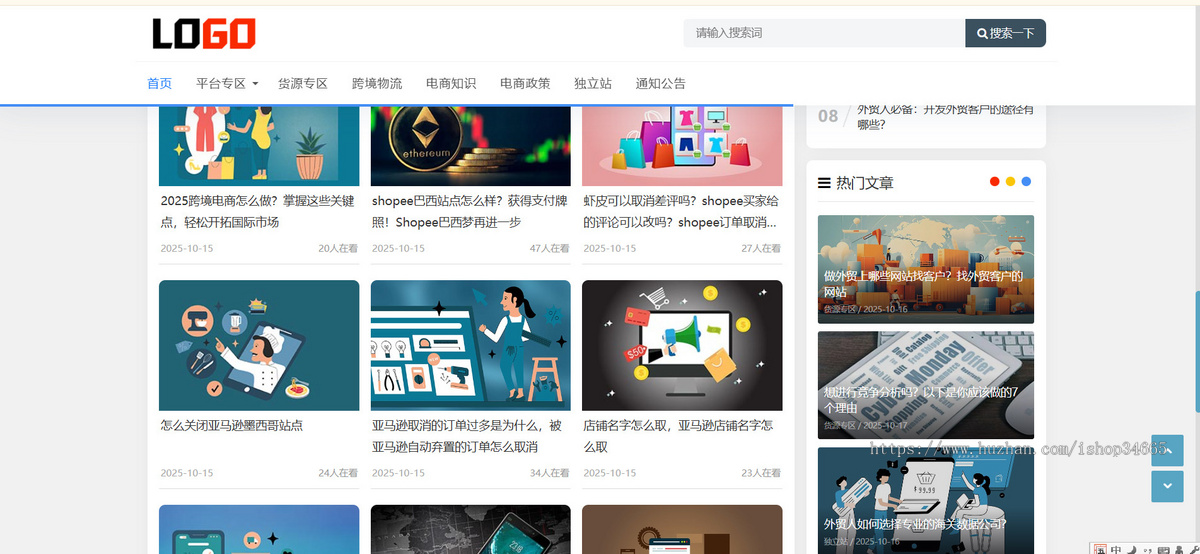
Task: Click ethereum coin thumbnail image
Action: [471, 146]
